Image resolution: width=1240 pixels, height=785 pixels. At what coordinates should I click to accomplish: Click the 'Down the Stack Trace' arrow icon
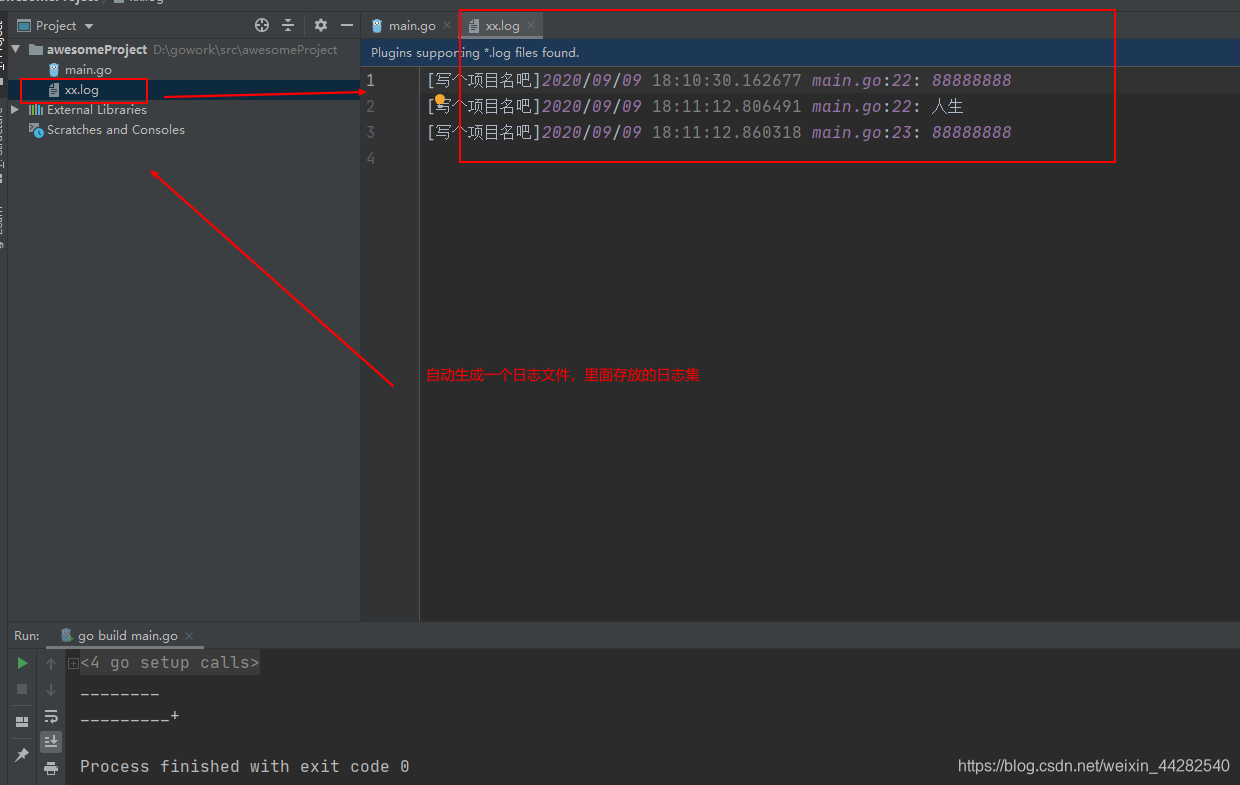(50, 689)
